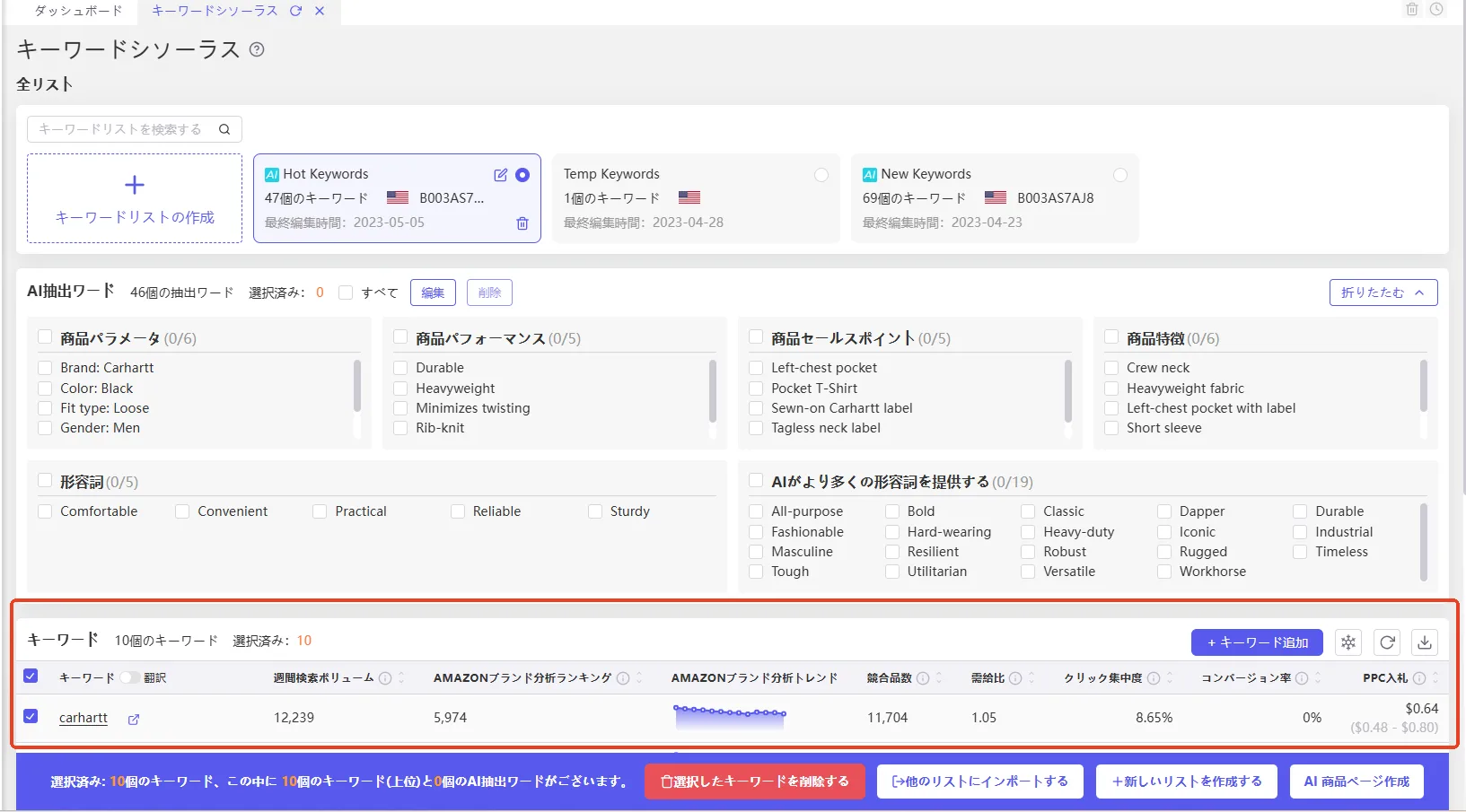Click the info icon next to コンバージョン率

(x=1302, y=678)
